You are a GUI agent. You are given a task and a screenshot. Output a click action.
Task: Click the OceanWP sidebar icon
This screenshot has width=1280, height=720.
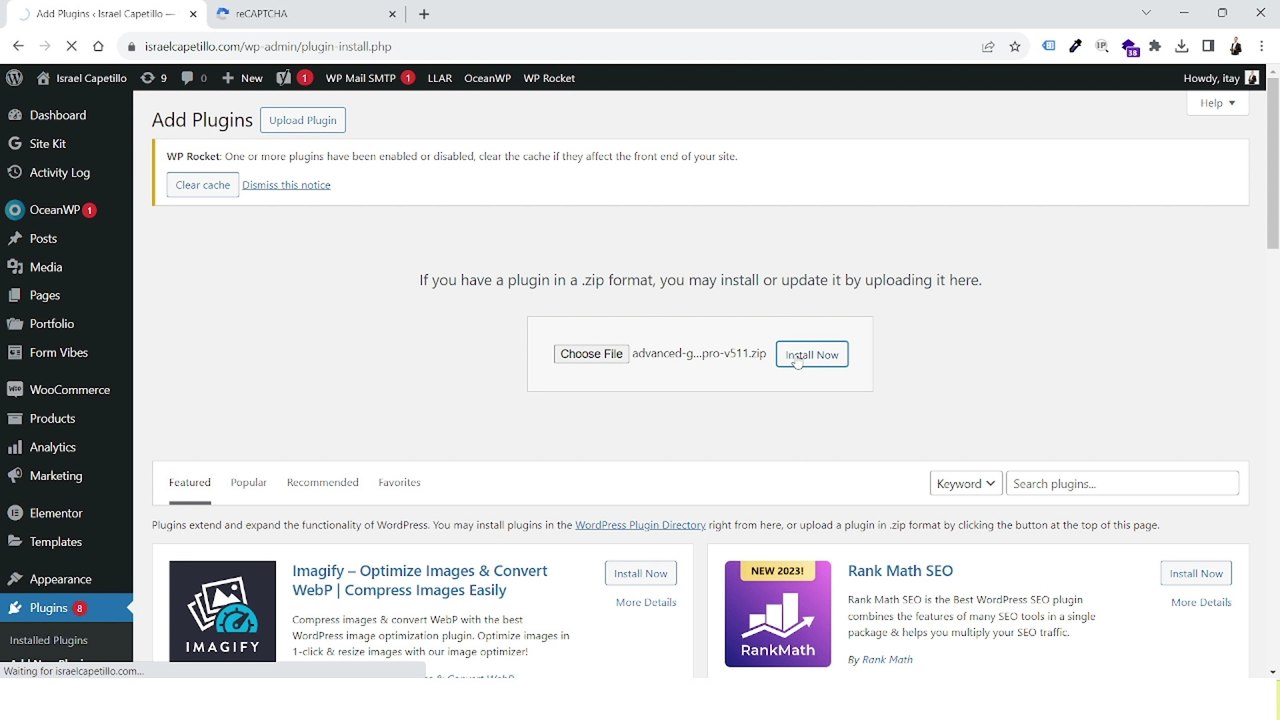[15, 210]
